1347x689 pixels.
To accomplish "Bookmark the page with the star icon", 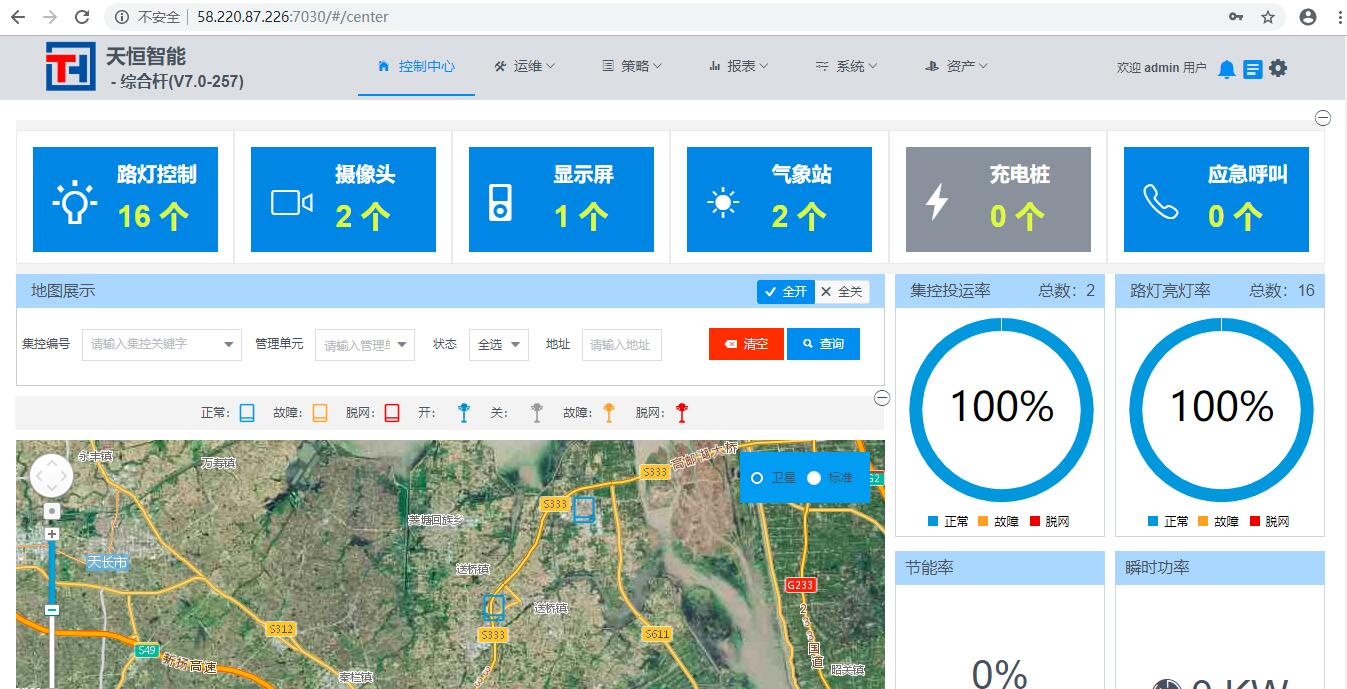I will 1267,17.
